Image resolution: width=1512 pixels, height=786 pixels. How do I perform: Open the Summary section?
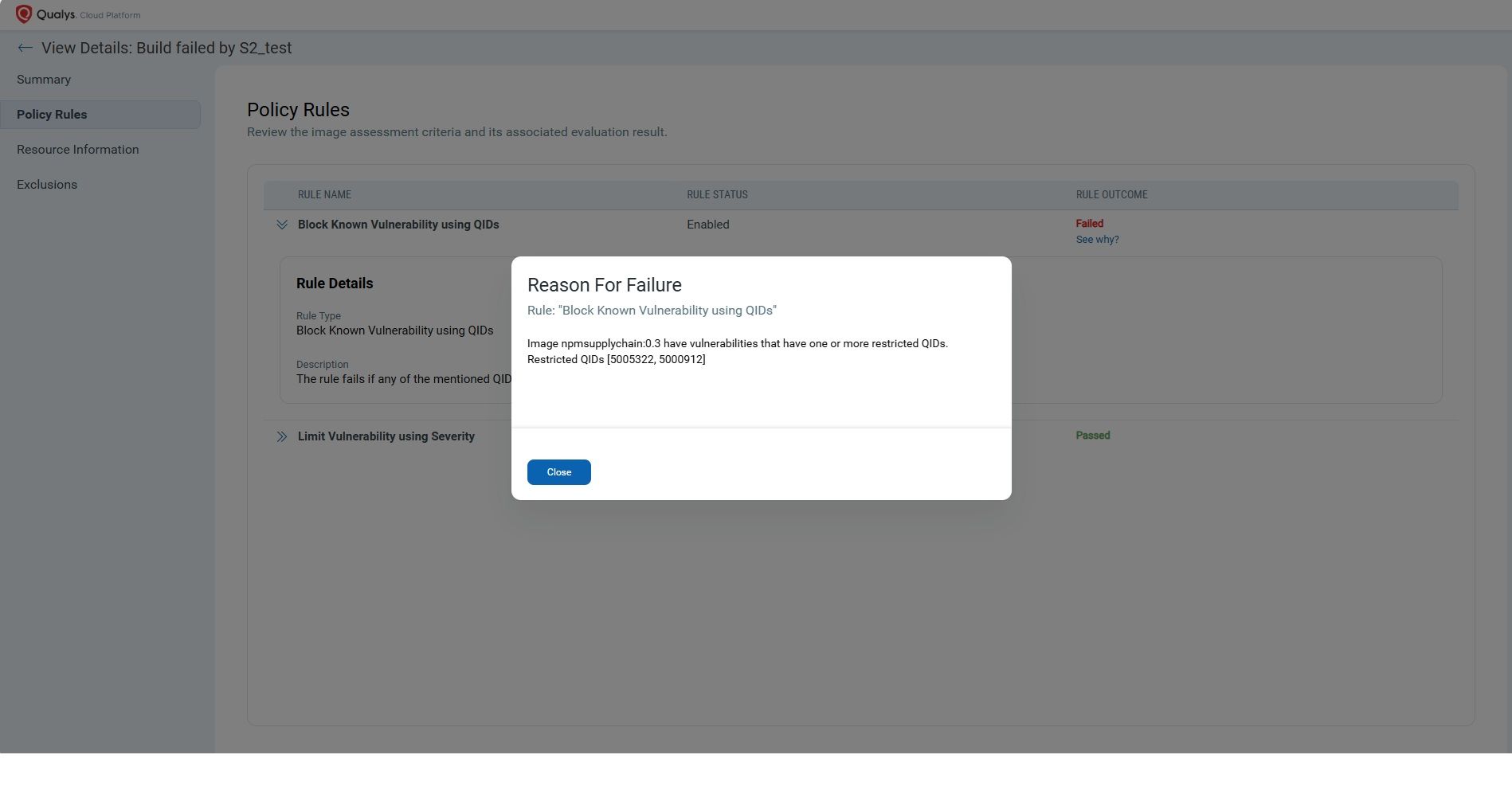(44, 80)
